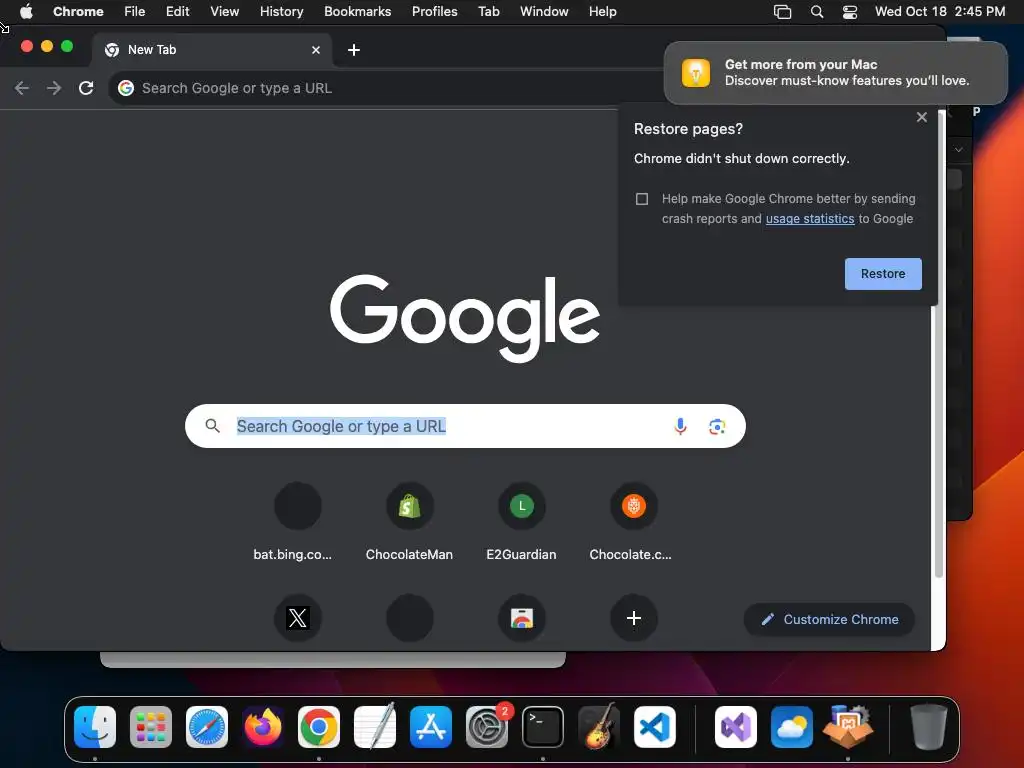Launch GarageBand from the Dock

tap(599, 727)
